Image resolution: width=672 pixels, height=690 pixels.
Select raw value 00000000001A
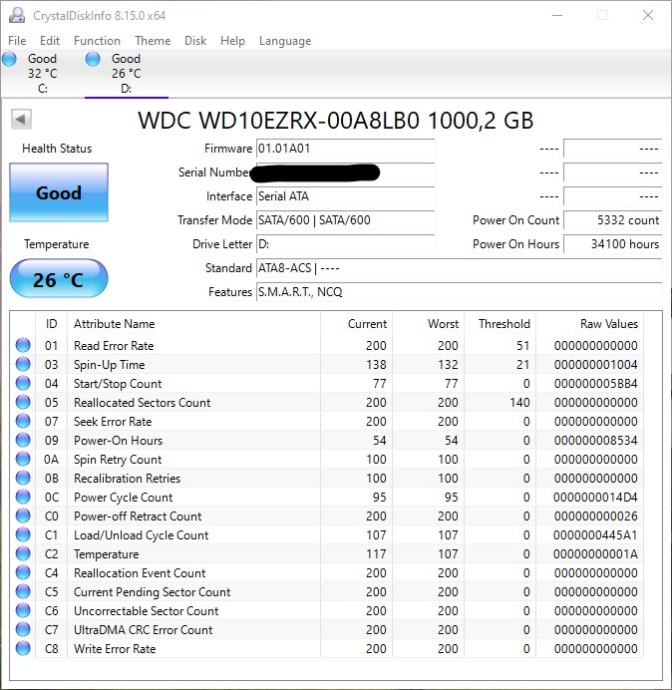(x=595, y=554)
